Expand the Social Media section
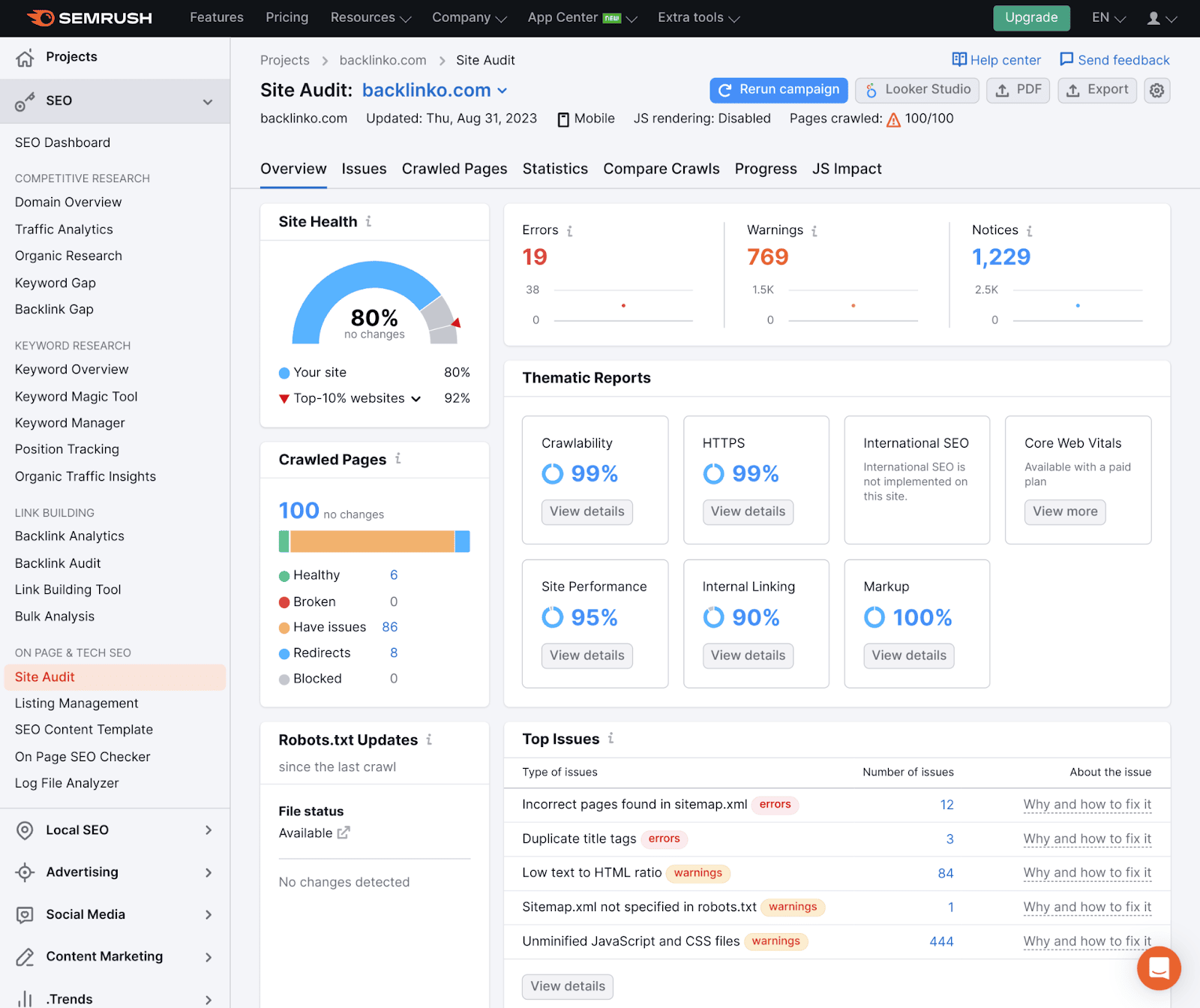1200x1008 pixels. click(x=208, y=914)
